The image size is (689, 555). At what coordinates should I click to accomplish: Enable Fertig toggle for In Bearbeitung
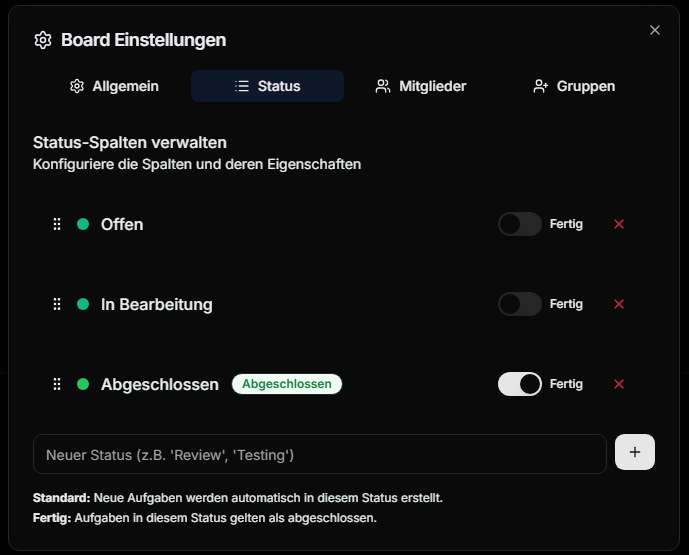519,304
